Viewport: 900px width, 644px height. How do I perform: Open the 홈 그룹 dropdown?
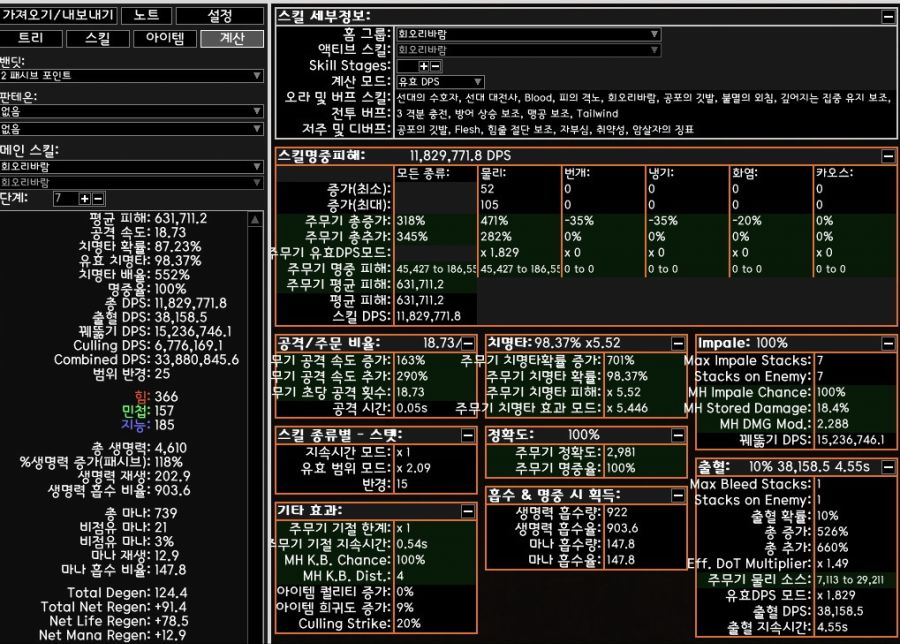point(528,34)
